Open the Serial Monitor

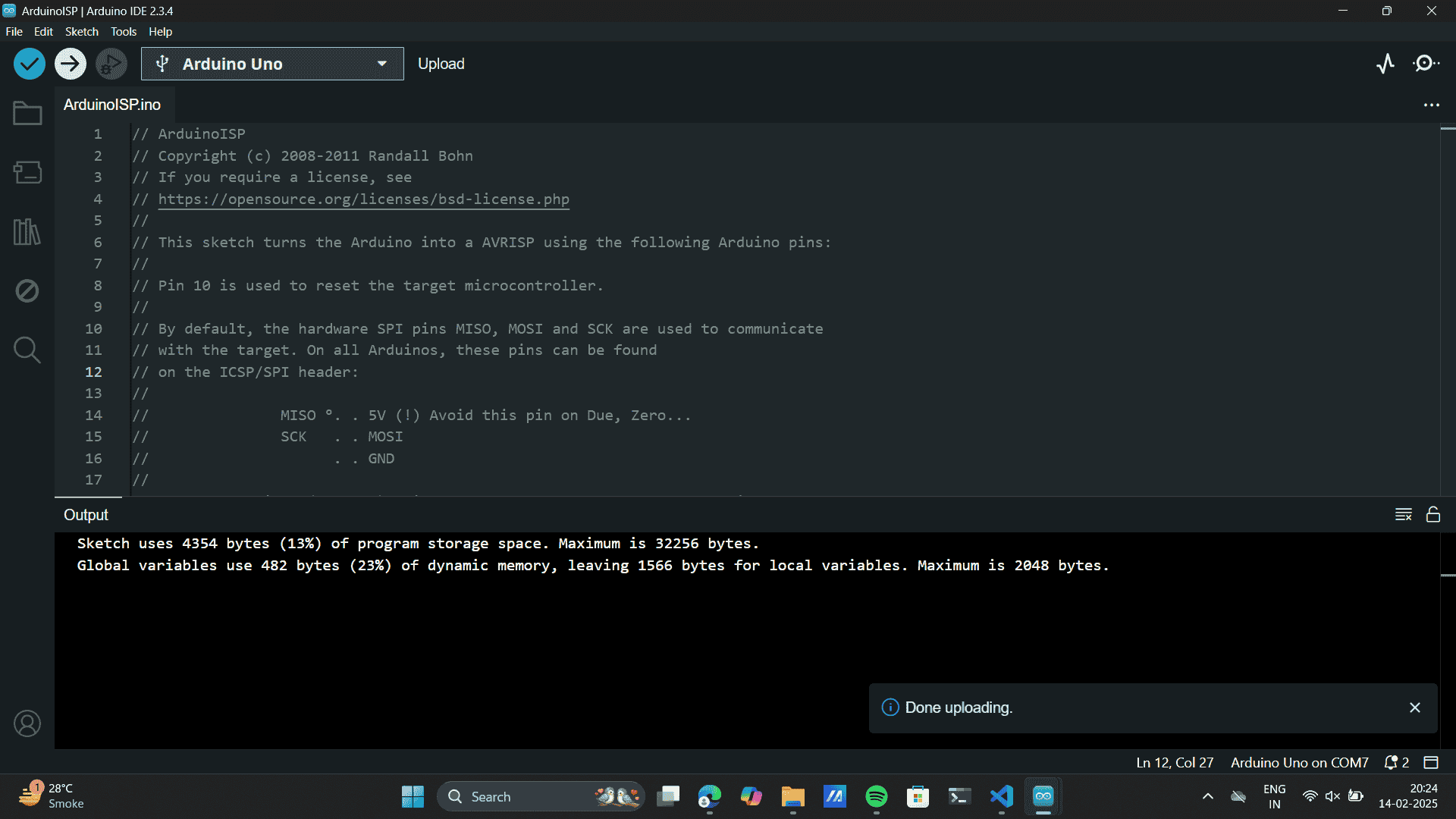pos(1426,64)
